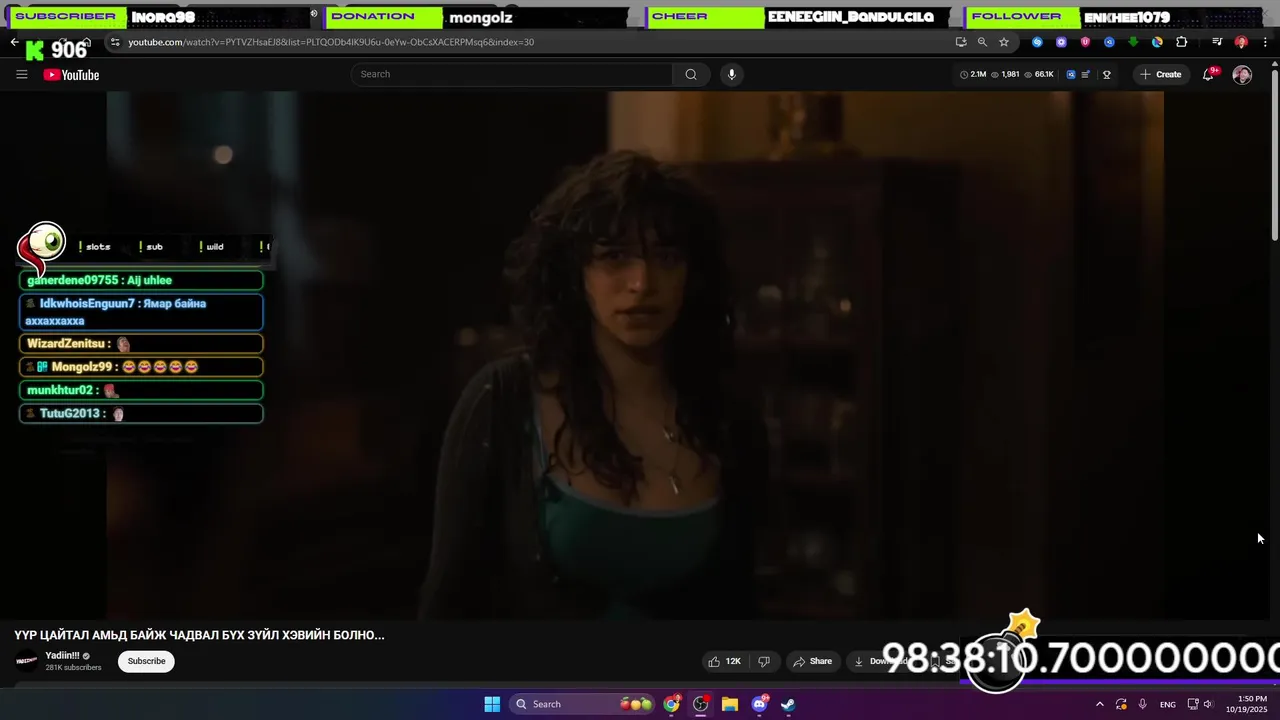Open the Yadiin!!! channel name link
Image resolution: width=1280 pixels, height=720 pixels.
[62, 656]
